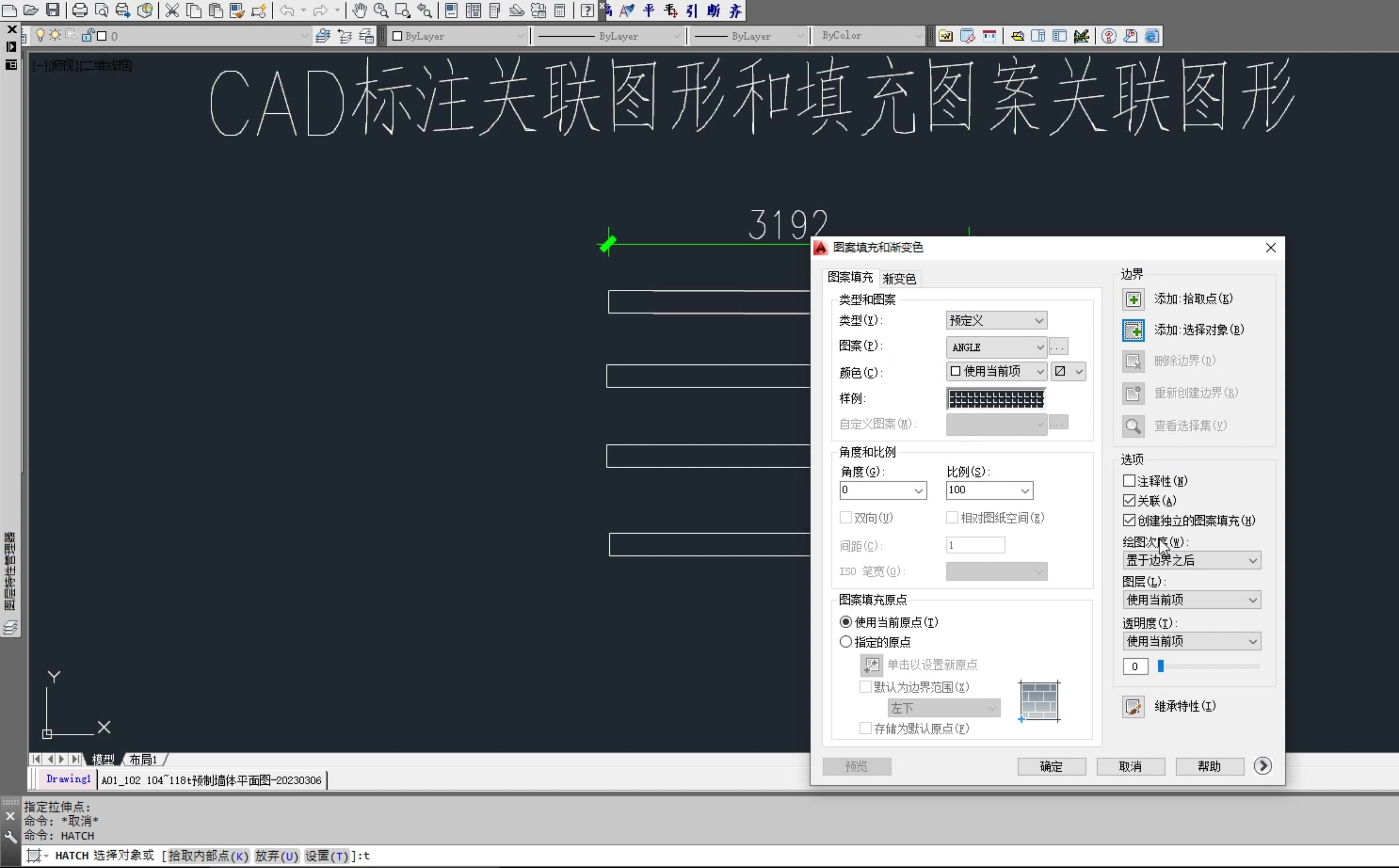Switch to the 布局1 layout tab

click(142, 759)
